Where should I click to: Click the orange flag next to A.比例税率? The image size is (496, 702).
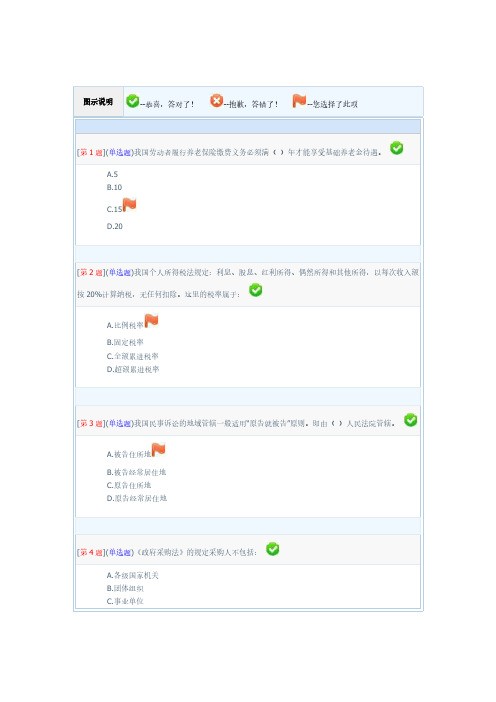click(151, 321)
